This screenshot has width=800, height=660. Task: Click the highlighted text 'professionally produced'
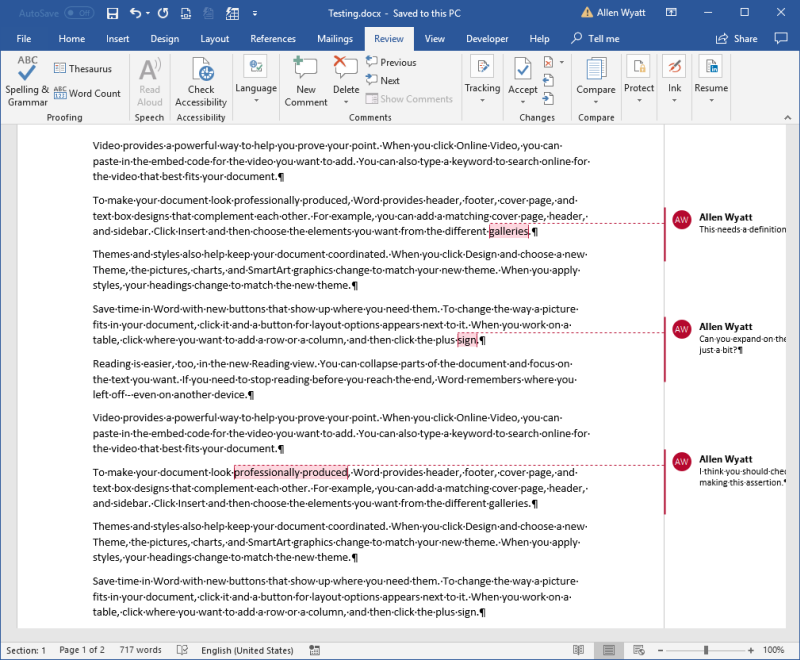(291, 472)
